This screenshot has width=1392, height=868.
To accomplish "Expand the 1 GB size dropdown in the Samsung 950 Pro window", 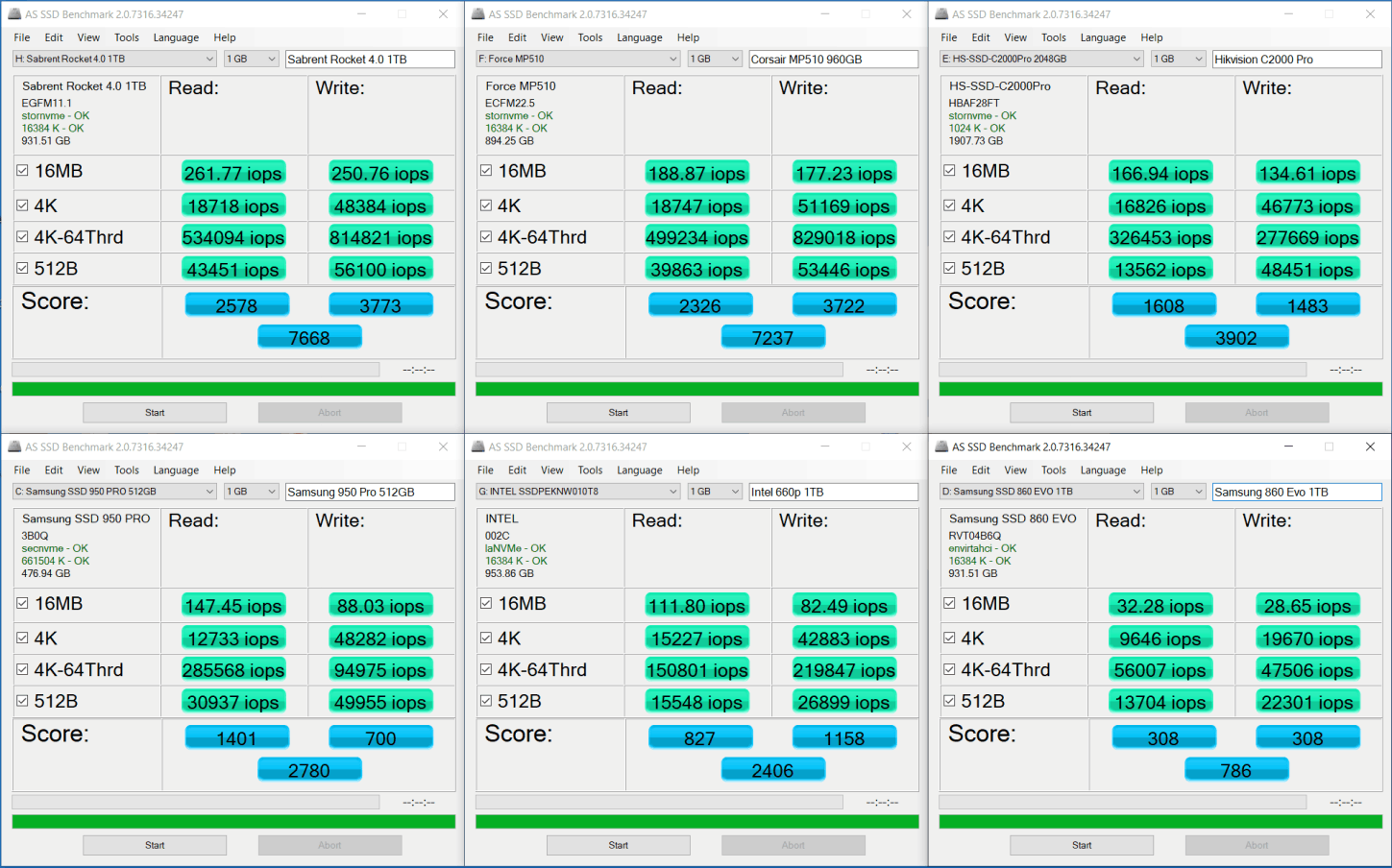I will (x=252, y=492).
